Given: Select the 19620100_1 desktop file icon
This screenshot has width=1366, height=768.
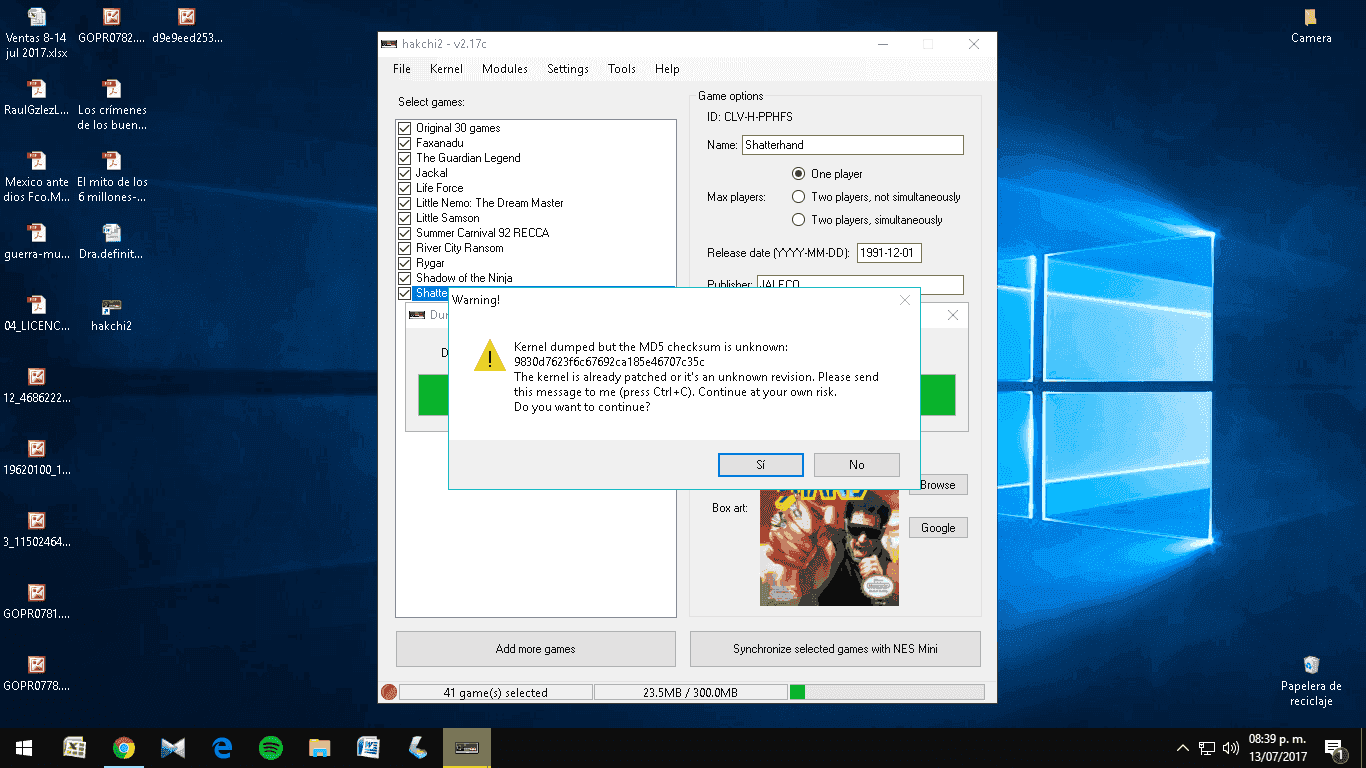Looking at the screenshot, I should 37,457.
